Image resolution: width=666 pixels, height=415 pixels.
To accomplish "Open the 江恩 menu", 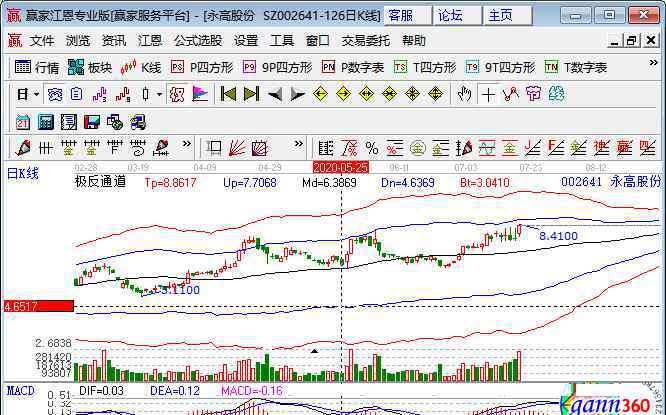I will click(x=150, y=41).
